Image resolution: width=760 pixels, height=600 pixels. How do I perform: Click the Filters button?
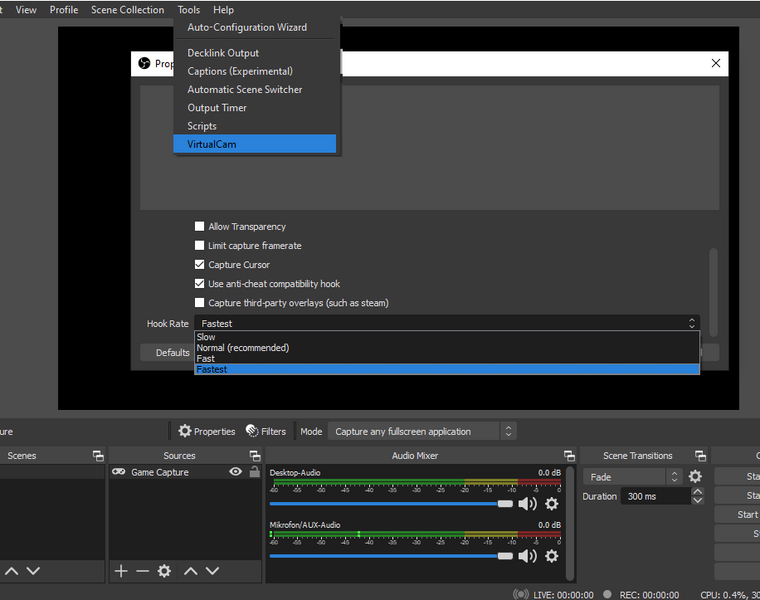click(266, 432)
